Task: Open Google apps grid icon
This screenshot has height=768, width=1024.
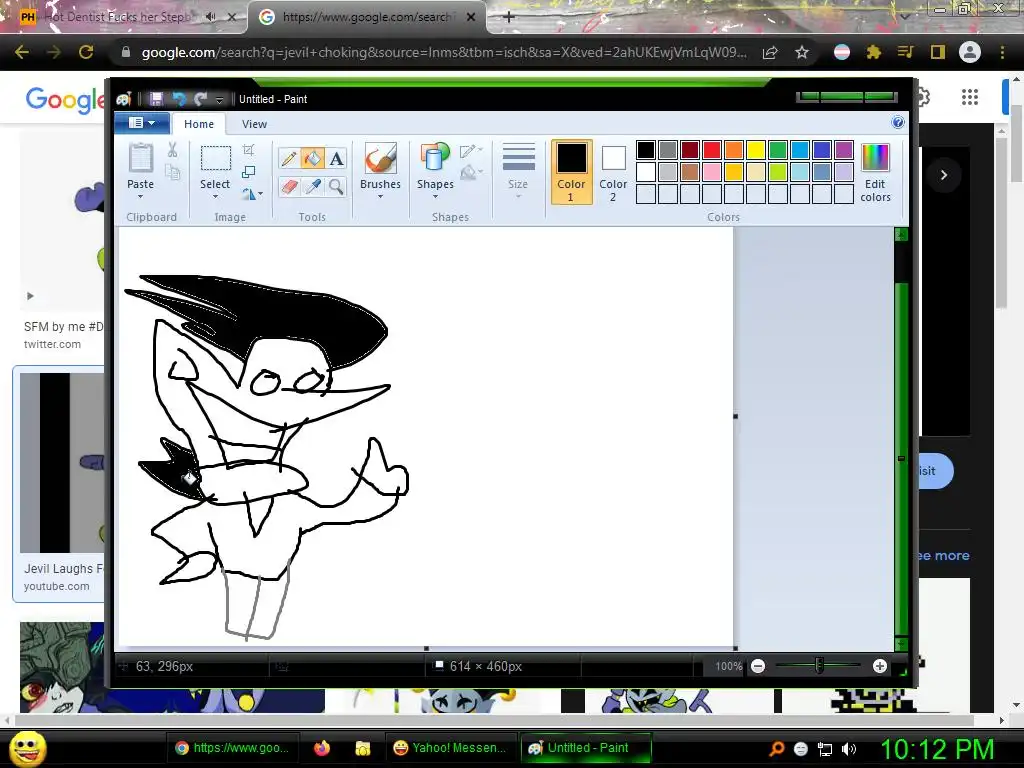Action: click(970, 97)
